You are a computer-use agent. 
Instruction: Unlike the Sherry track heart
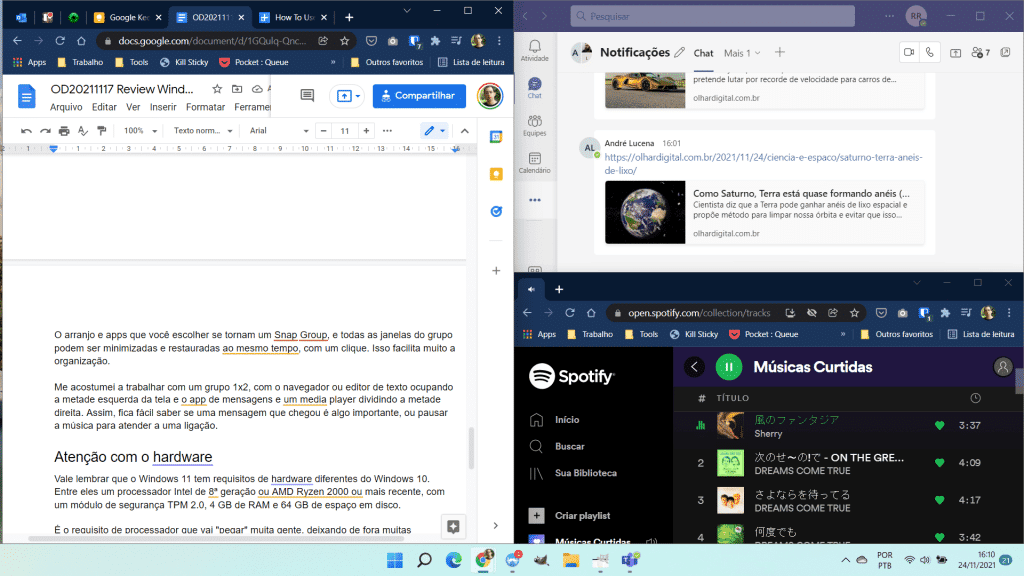[940, 426]
